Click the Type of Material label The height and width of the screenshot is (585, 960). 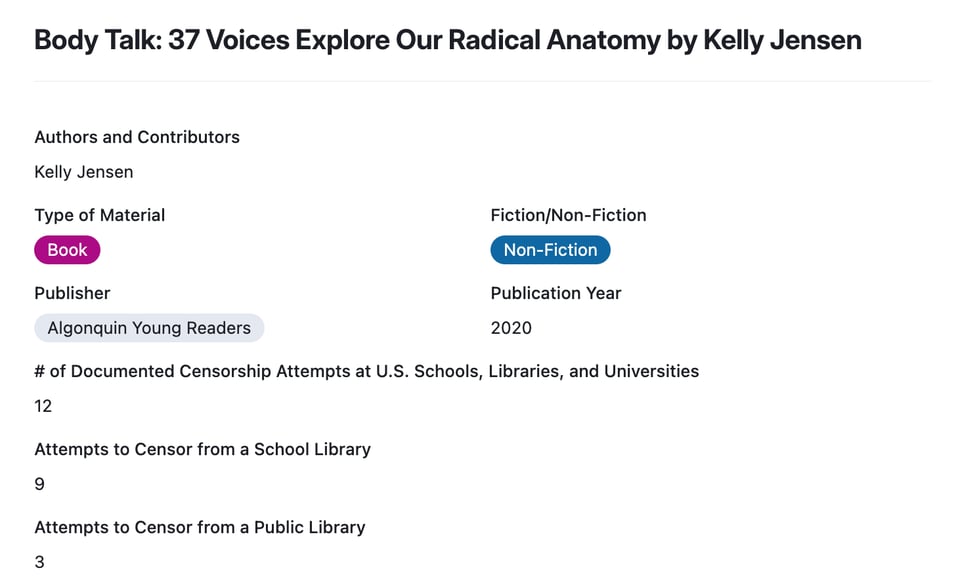[x=100, y=215]
